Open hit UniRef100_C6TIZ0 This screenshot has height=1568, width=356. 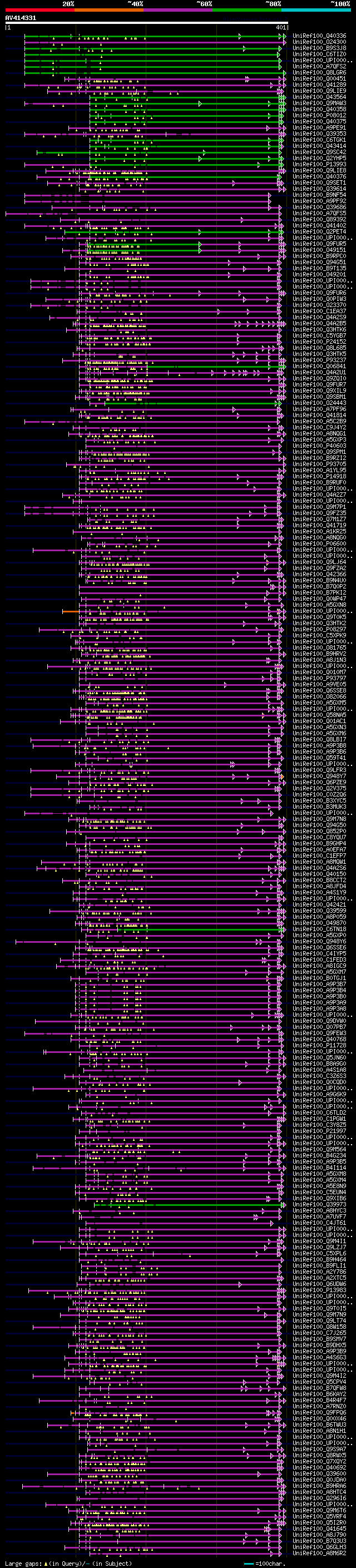[319, 54]
